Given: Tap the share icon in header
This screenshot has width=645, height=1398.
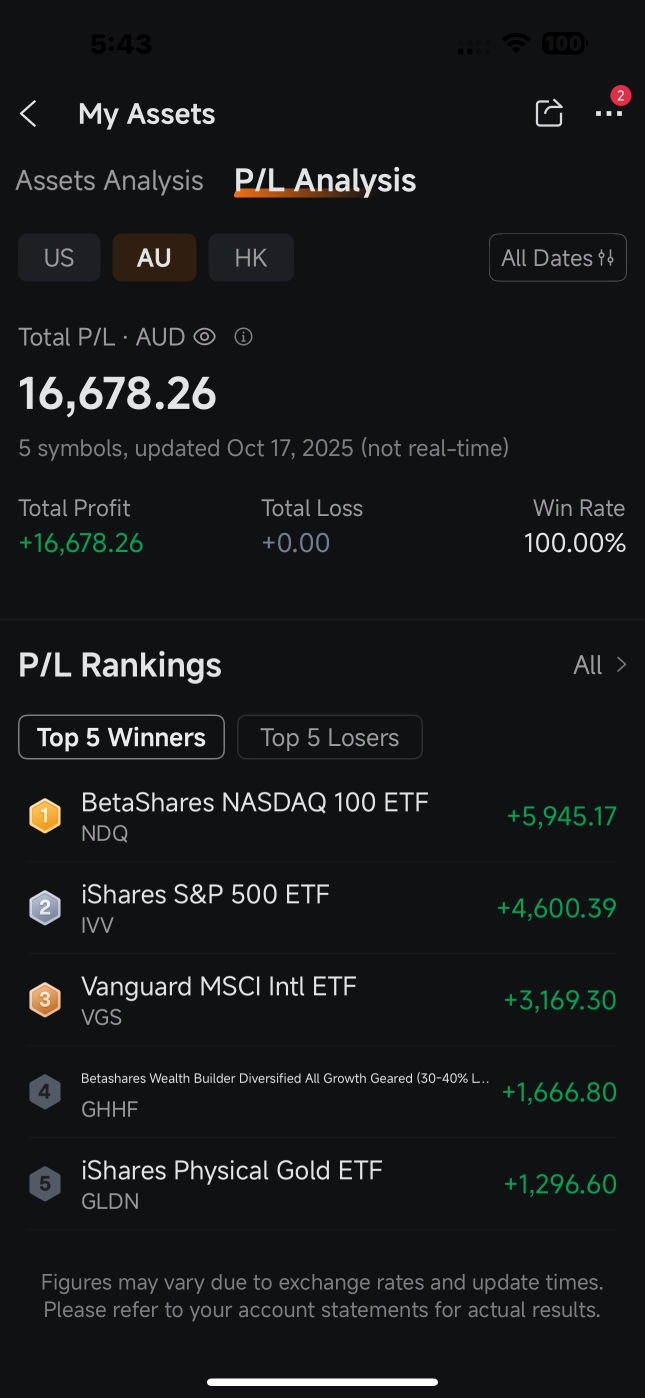Looking at the screenshot, I should pyautogui.click(x=549, y=113).
